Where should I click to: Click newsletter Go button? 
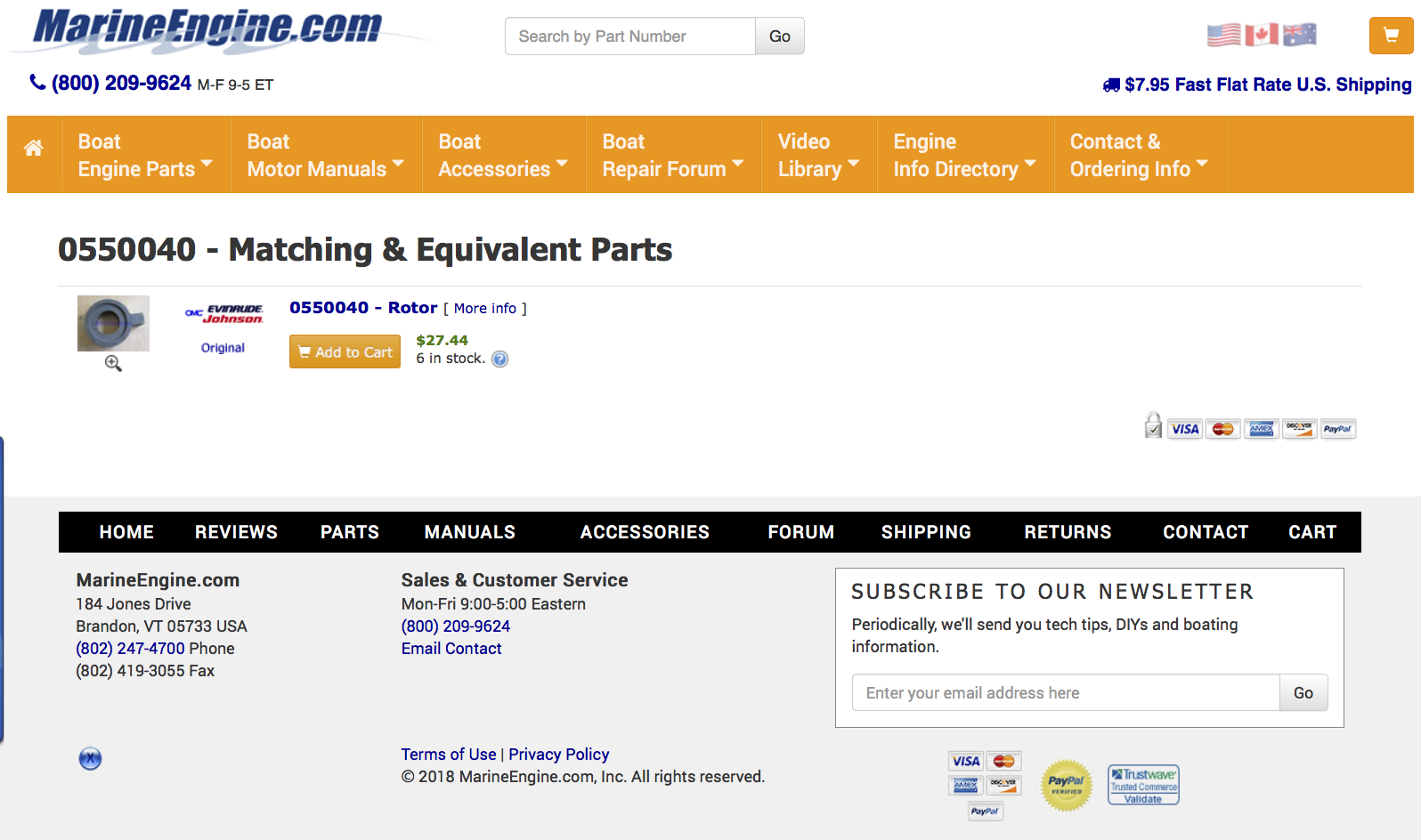(1303, 692)
